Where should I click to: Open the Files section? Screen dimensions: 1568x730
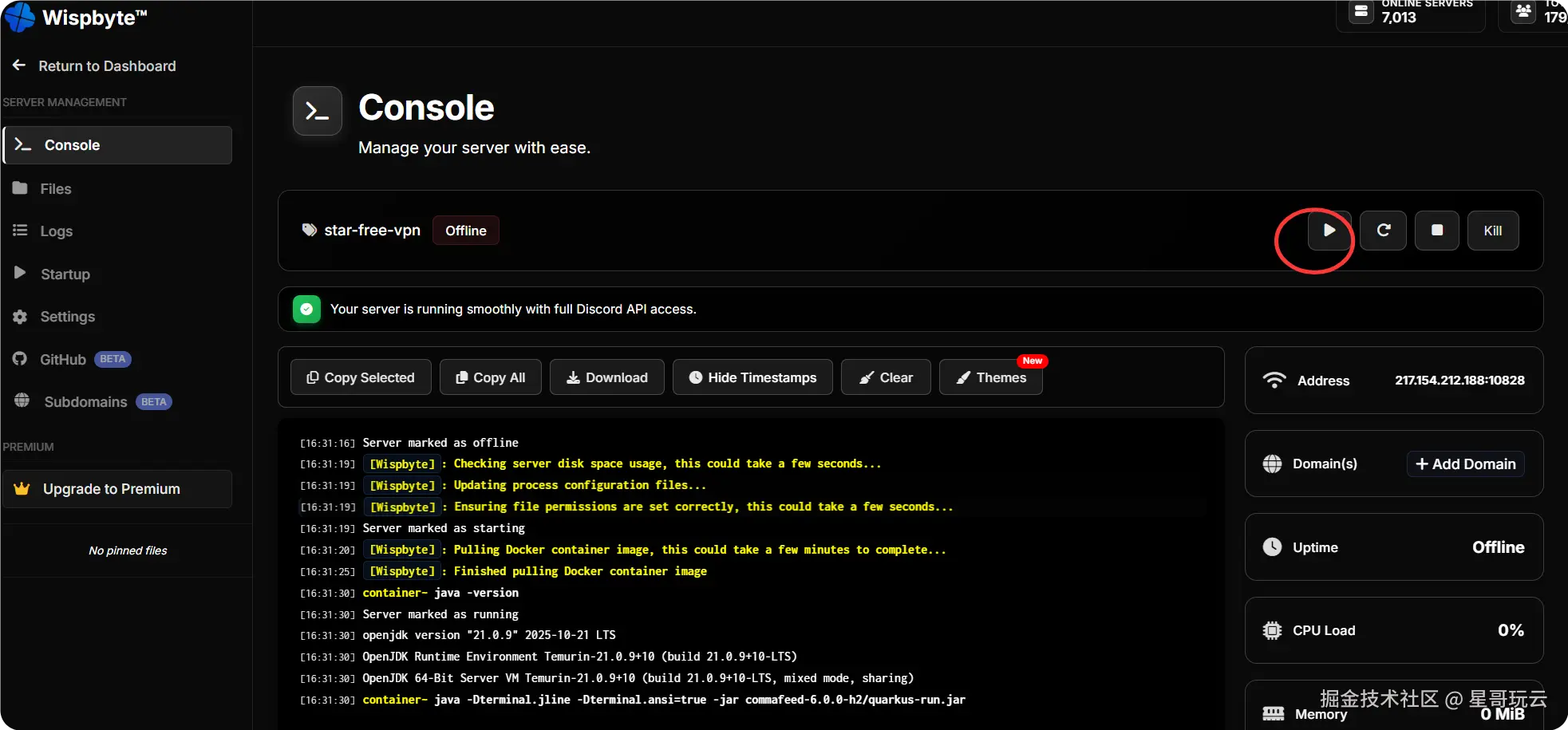pyautogui.click(x=43, y=189)
